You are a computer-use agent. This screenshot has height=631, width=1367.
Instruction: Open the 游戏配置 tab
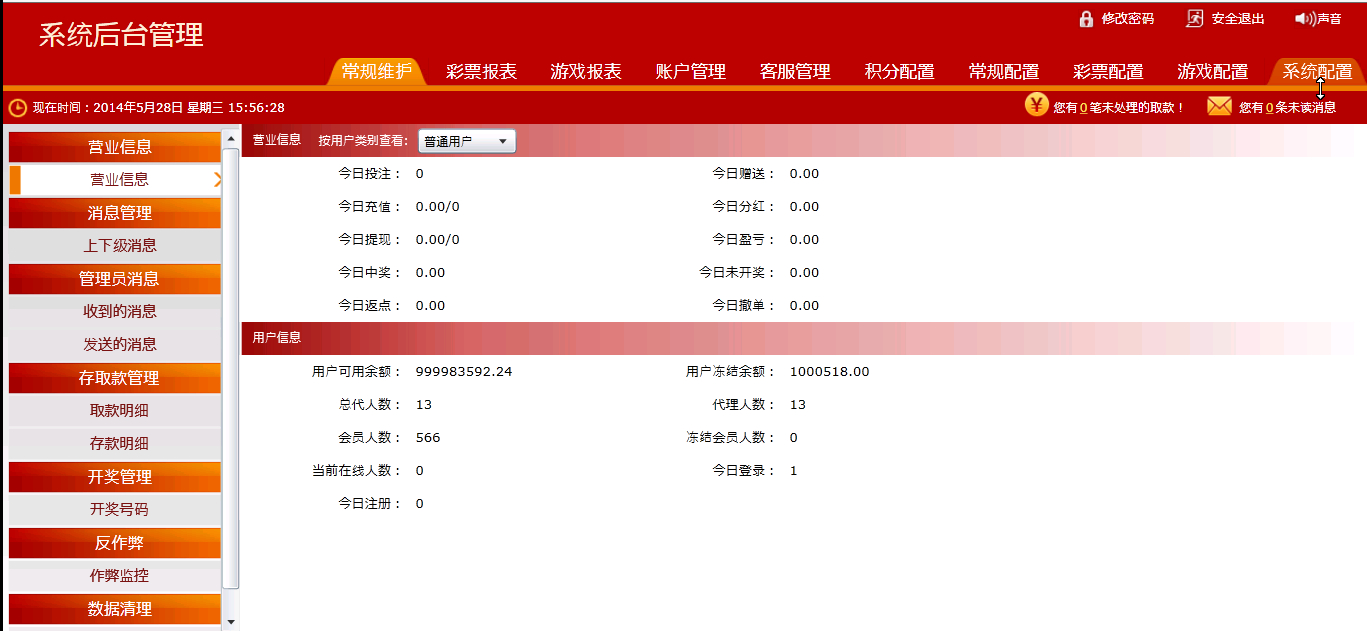(x=1212, y=72)
